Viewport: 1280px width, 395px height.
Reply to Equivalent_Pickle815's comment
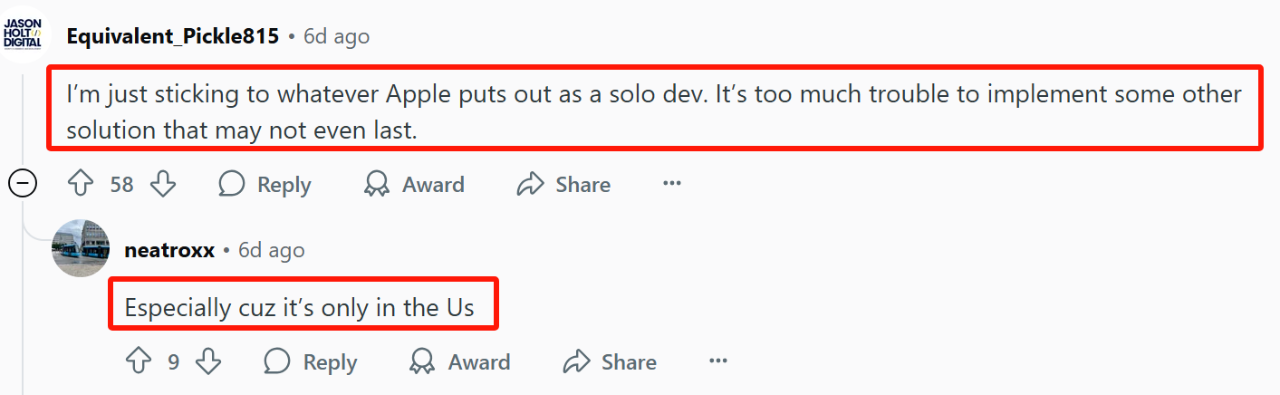(x=265, y=184)
